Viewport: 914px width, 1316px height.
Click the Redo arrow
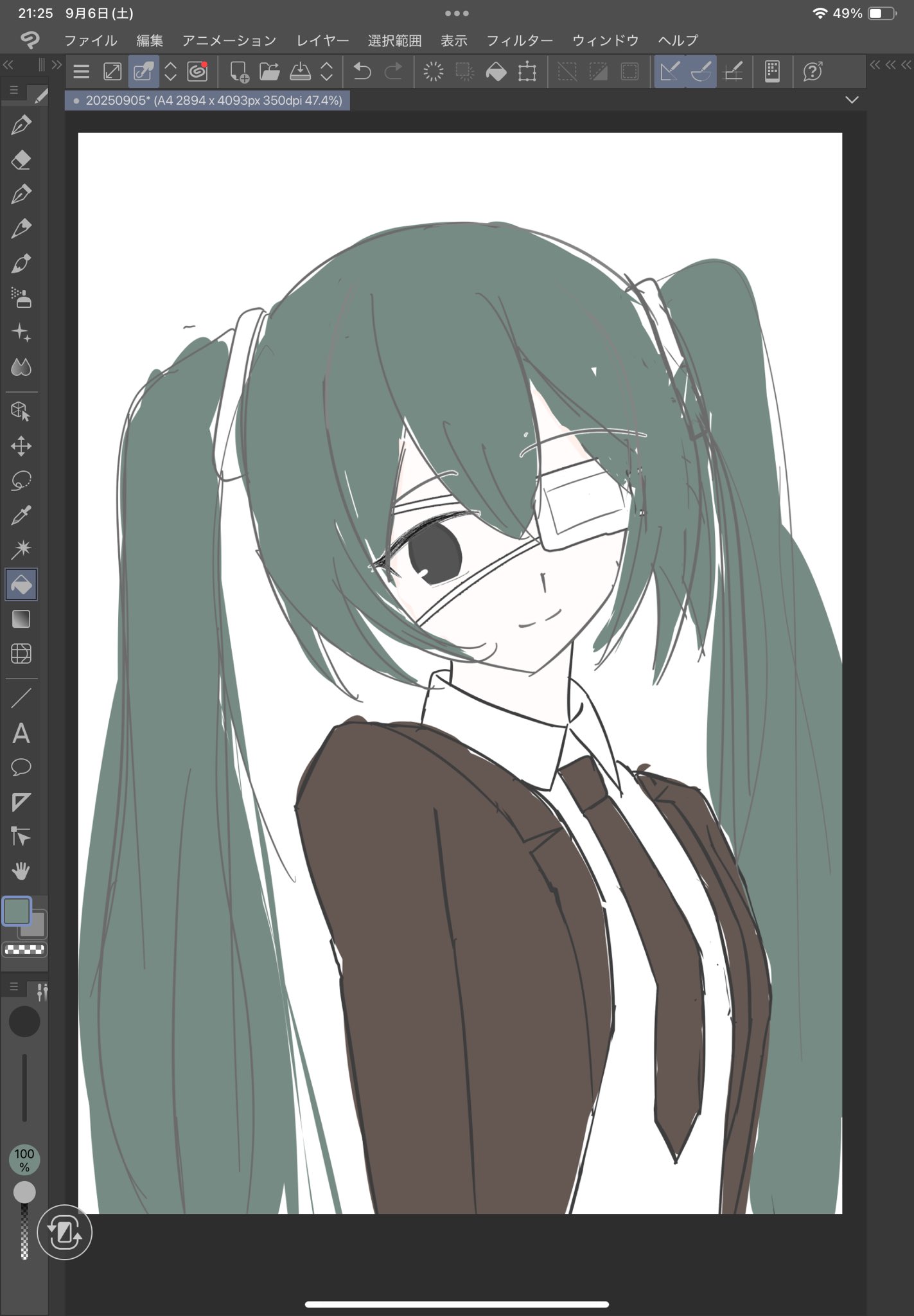pyautogui.click(x=393, y=71)
